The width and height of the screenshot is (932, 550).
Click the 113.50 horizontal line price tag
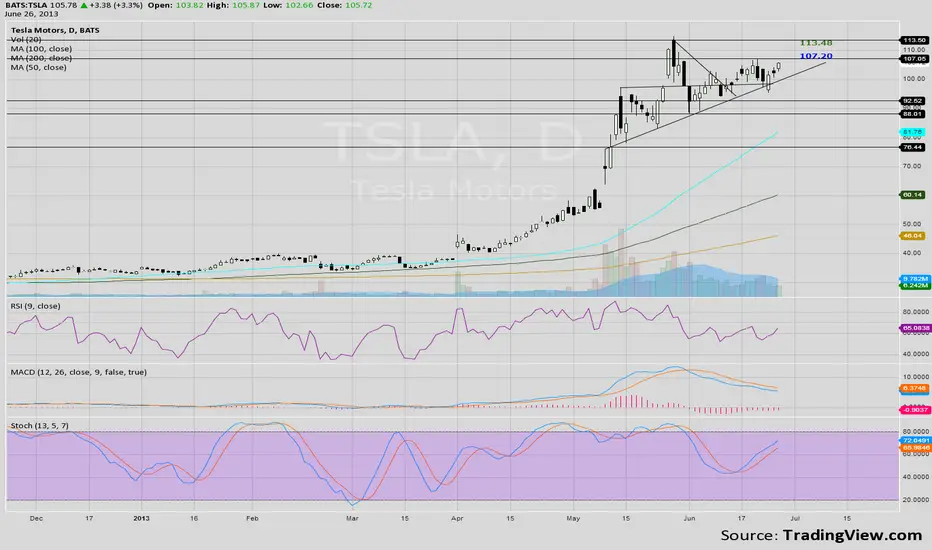[914, 40]
